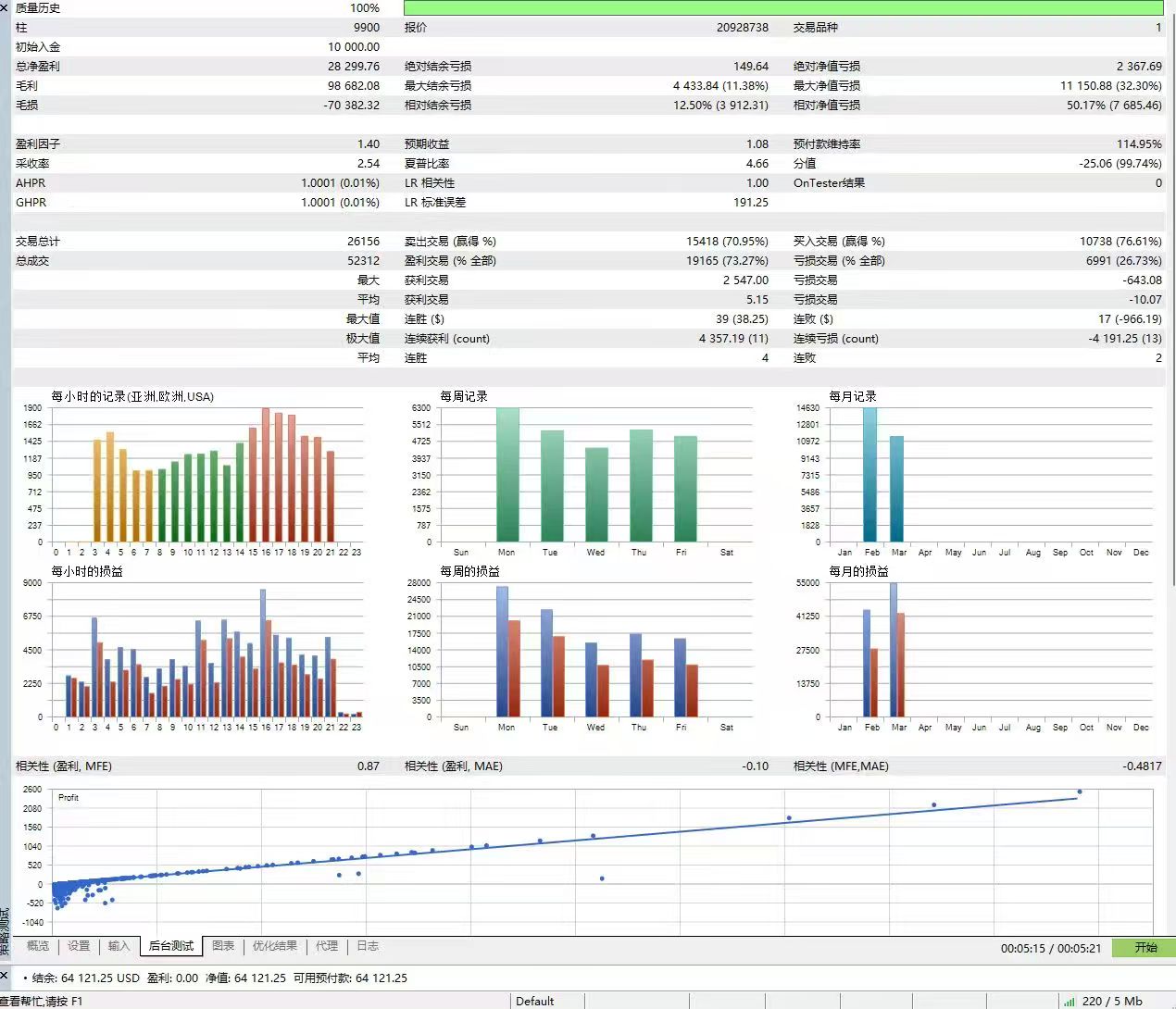Open the 优化结果 tab
Image resolution: width=1176 pixels, height=1009 pixels.
coord(275,946)
